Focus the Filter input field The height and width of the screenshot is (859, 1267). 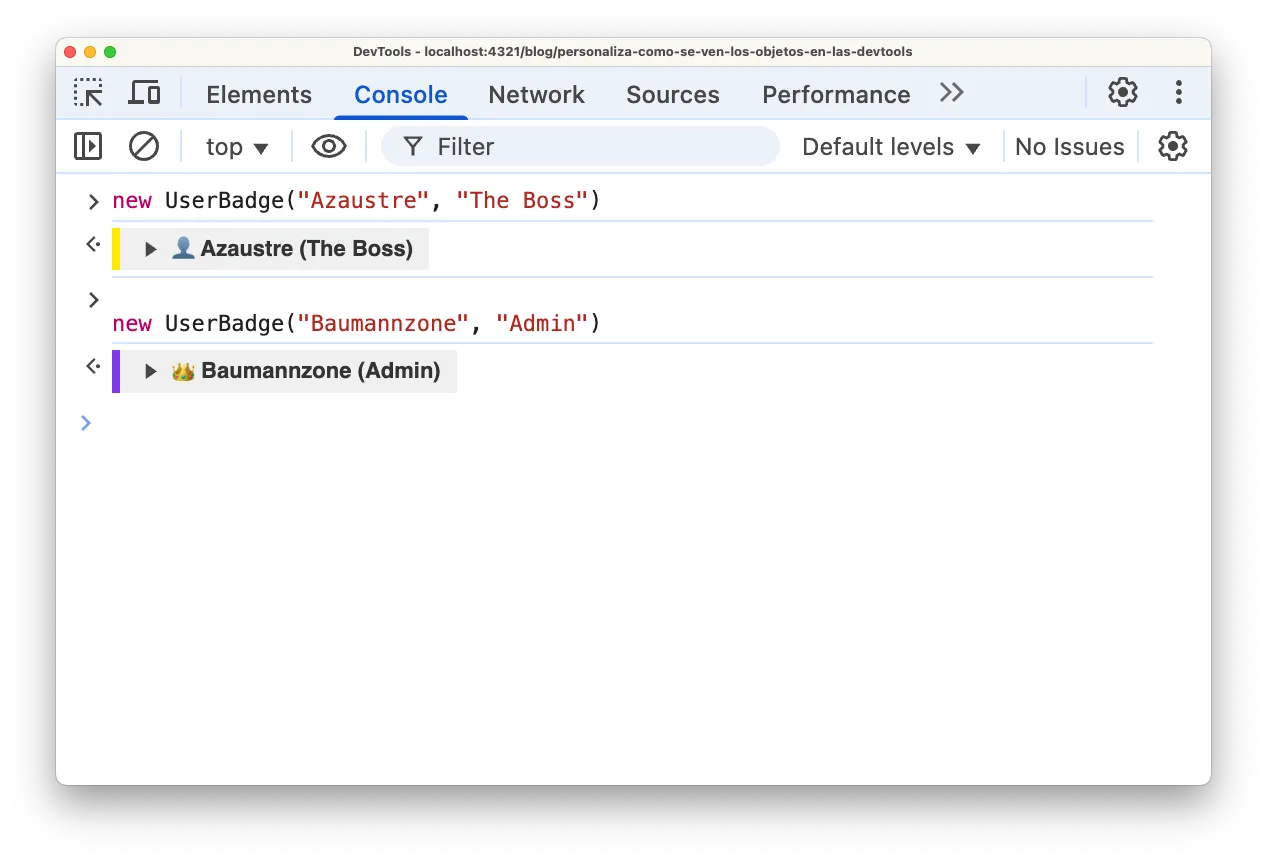(580, 147)
